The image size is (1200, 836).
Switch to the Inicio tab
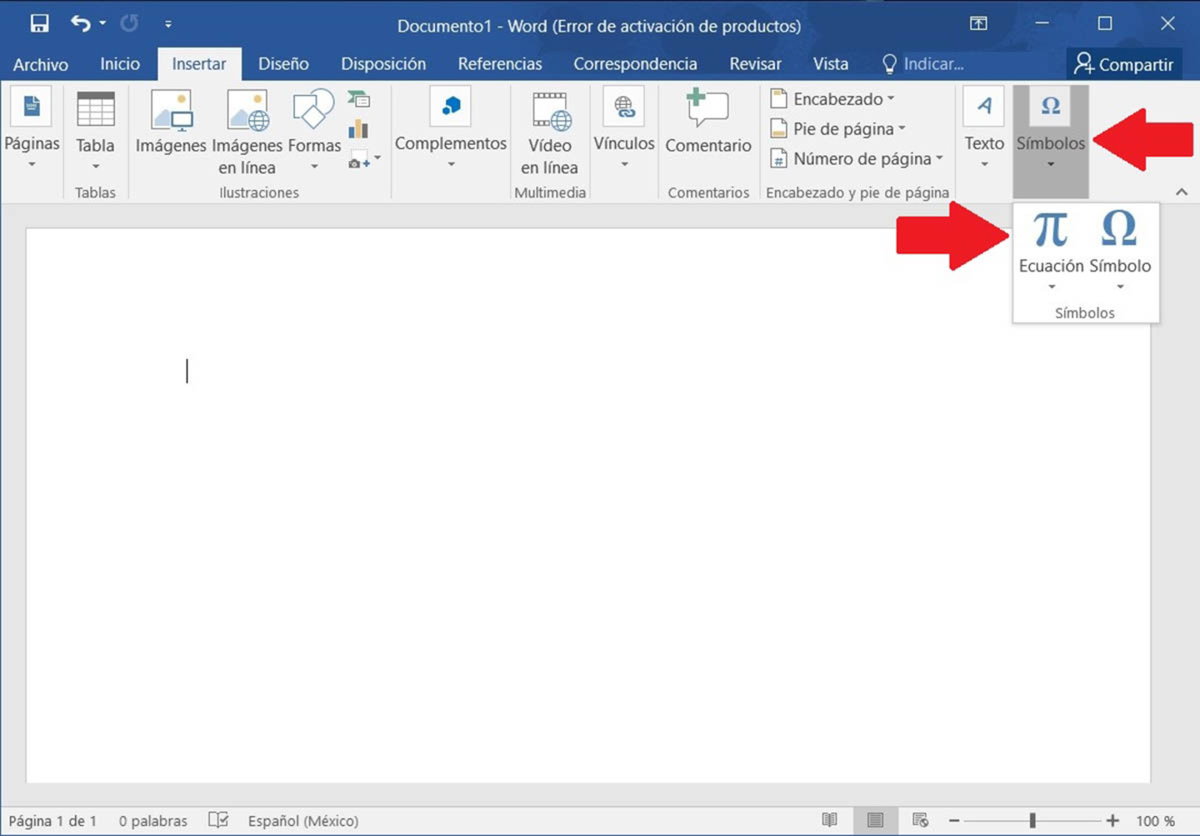click(120, 64)
